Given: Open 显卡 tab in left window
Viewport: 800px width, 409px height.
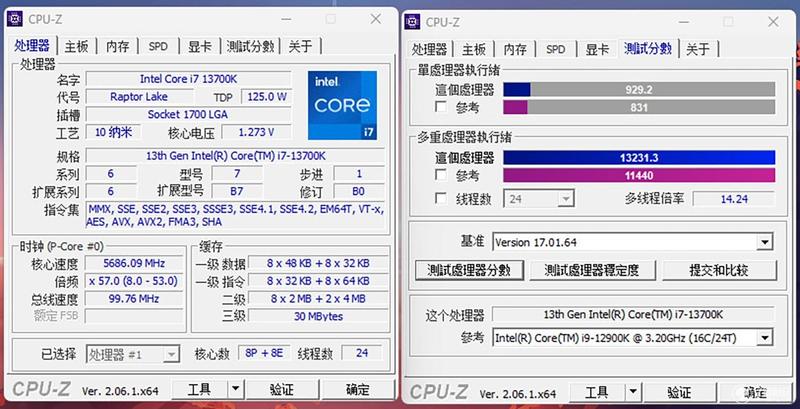Looking at the screenshot, I should click(x=199, y=46).
